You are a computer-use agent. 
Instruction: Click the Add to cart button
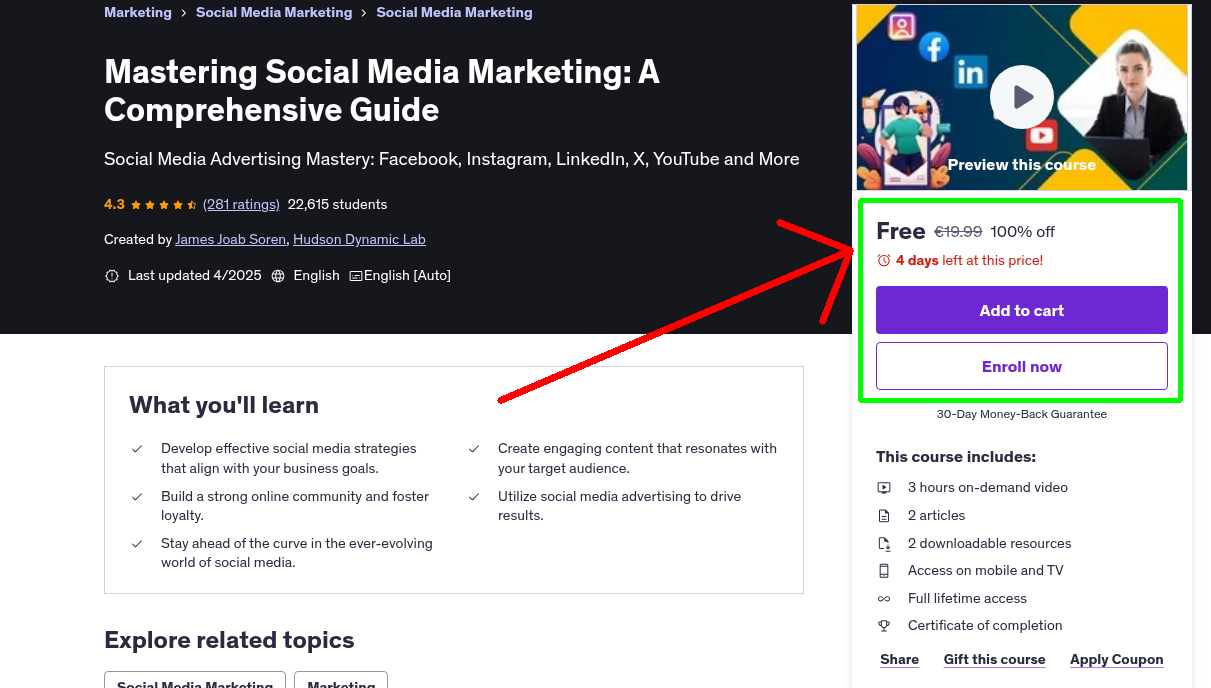(1022, 310)
